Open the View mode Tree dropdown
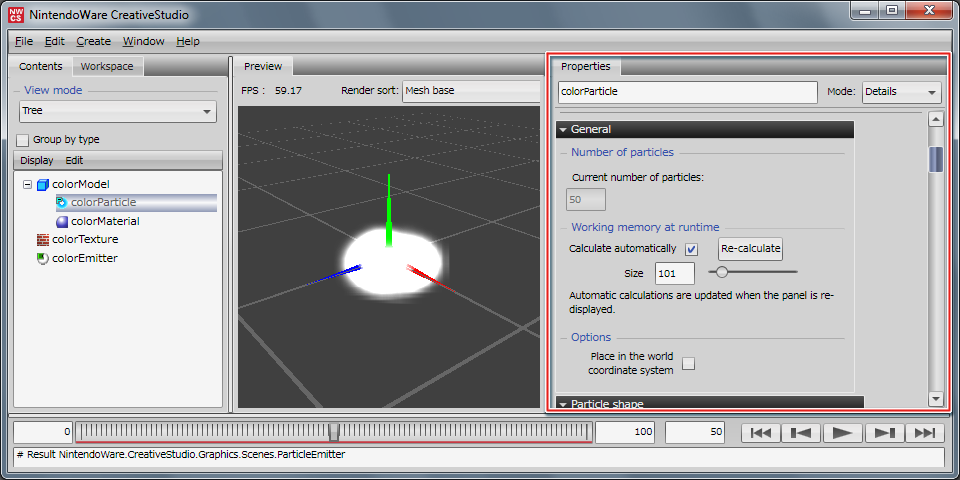Viewport: 960px width, 480px height. coord(117,111)
